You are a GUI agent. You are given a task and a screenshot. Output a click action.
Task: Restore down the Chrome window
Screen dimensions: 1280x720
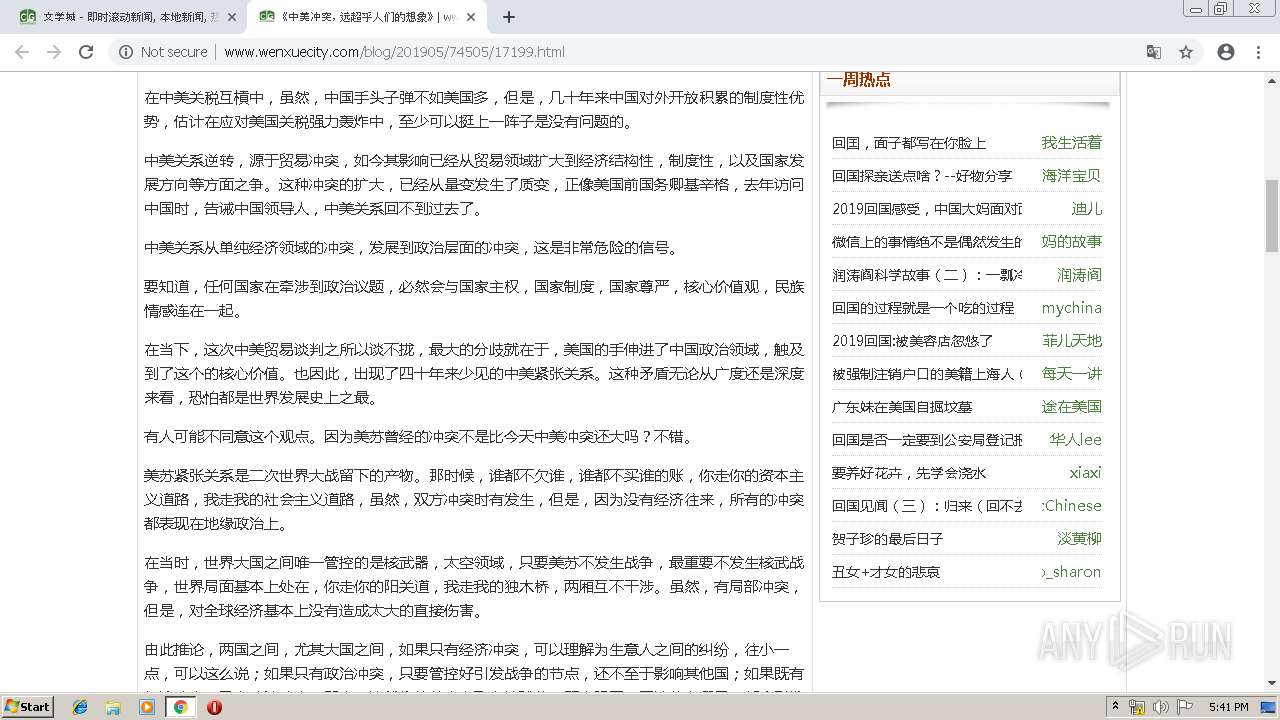click(x=1220, y=9)
